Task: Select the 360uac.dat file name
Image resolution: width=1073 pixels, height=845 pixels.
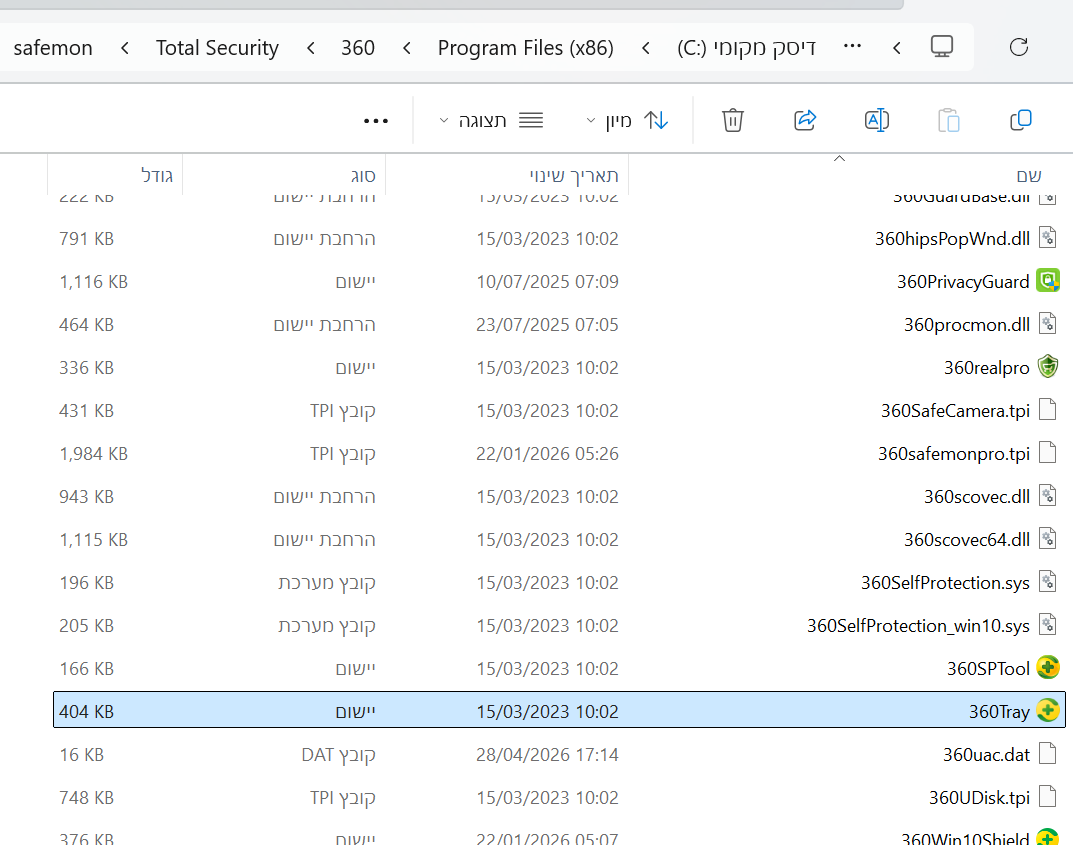Action: 986,755
